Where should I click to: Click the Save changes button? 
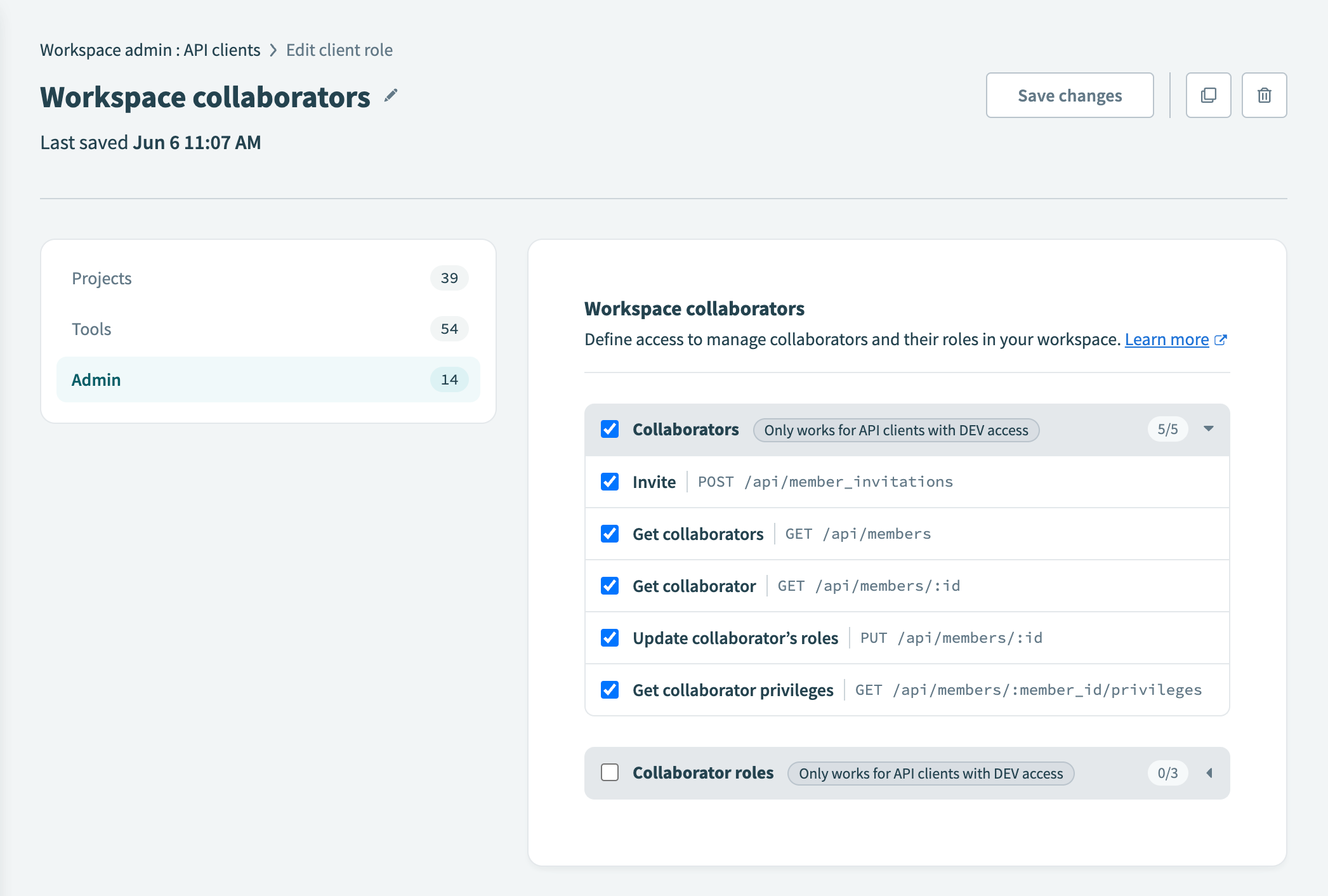1070,95
